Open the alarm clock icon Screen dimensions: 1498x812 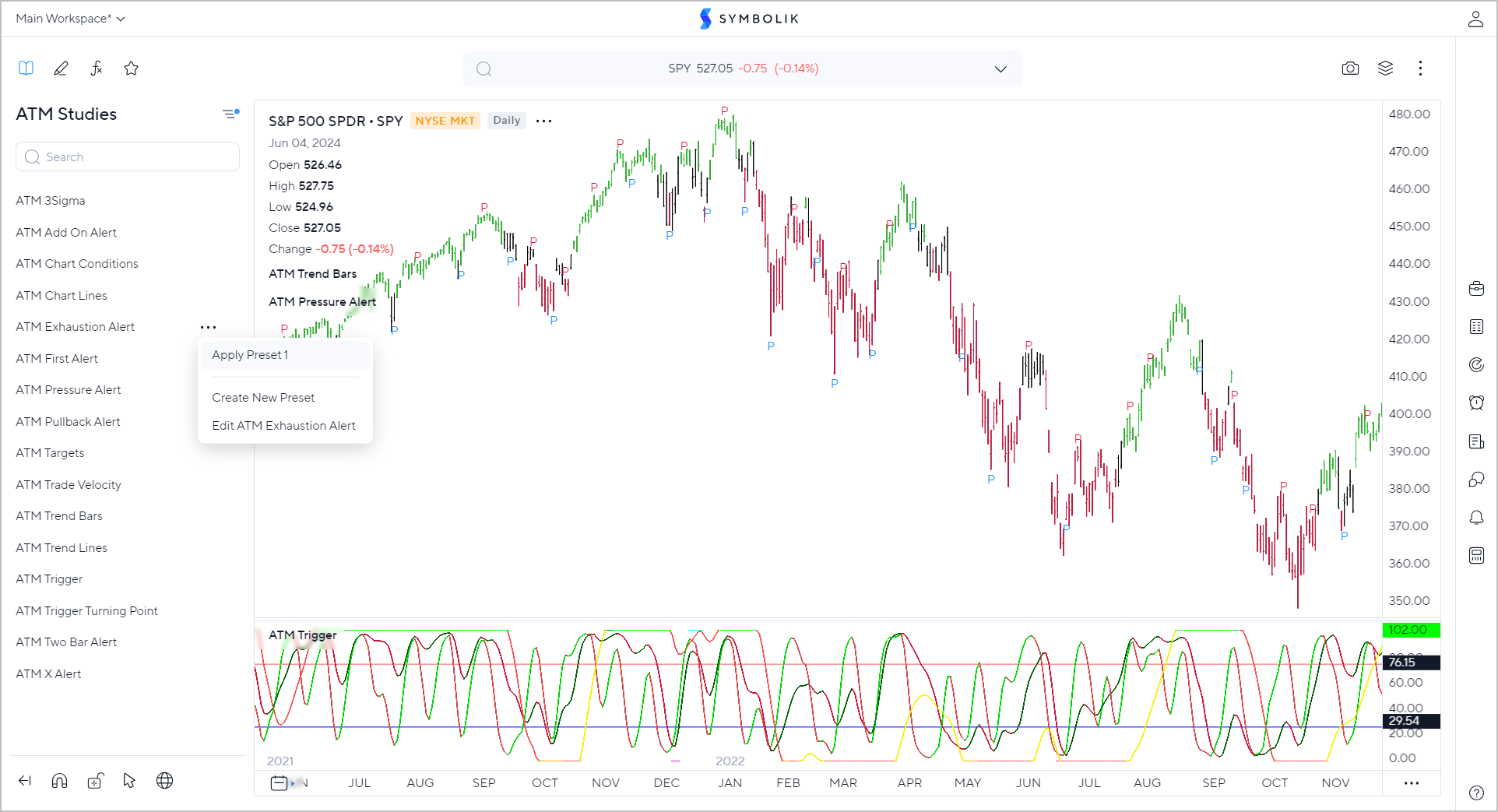[x=1476, y=402]
